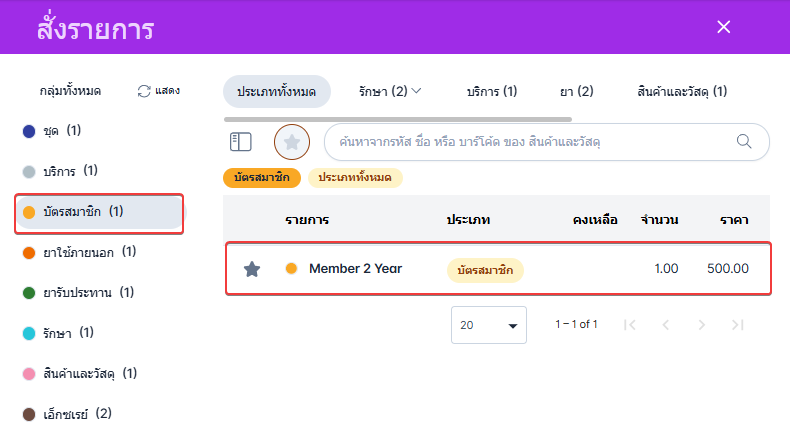The width and height of the screenshot is (790, 448).
Task: Go to next page arrow
Action: pyautogui.click(x=702, y=325)
